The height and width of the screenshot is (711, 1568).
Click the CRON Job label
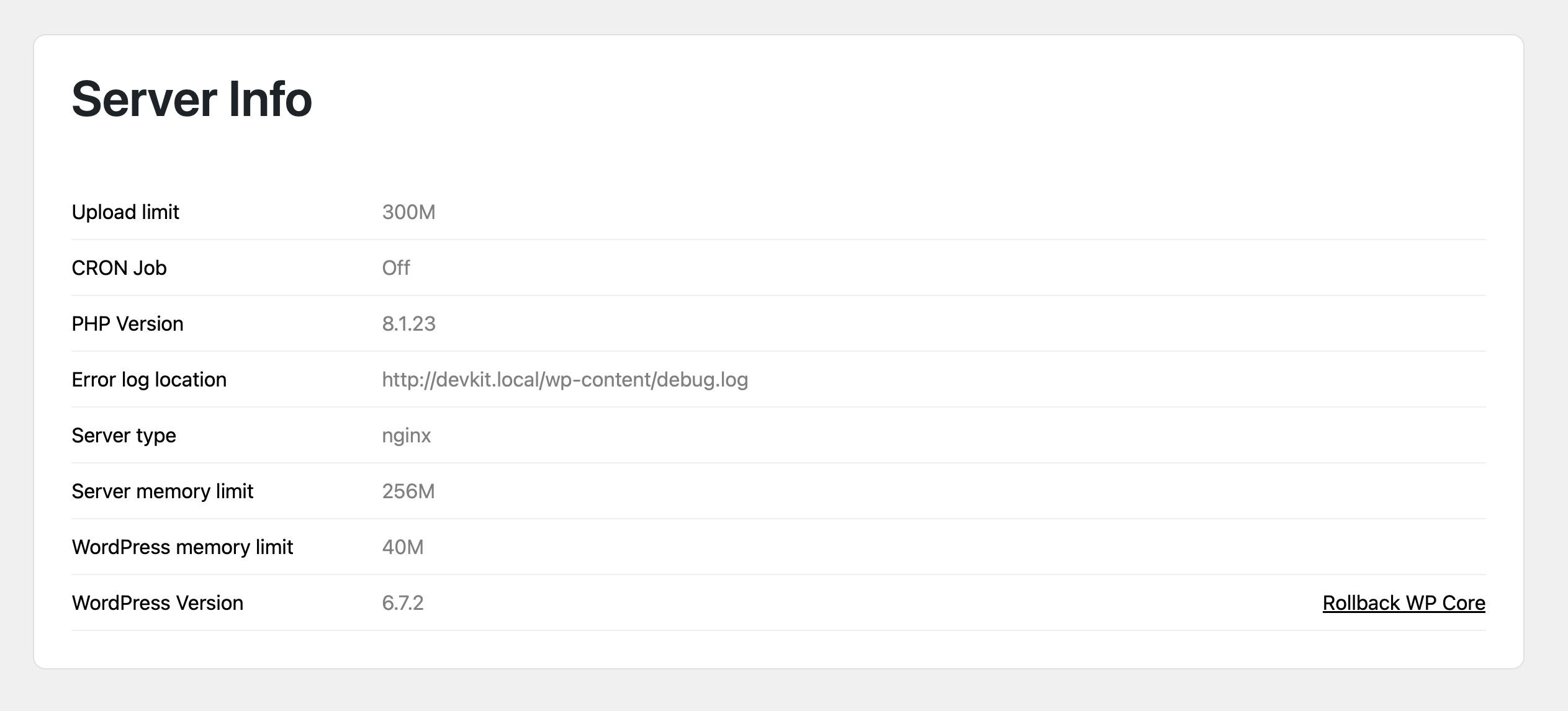tap(119, 268)
